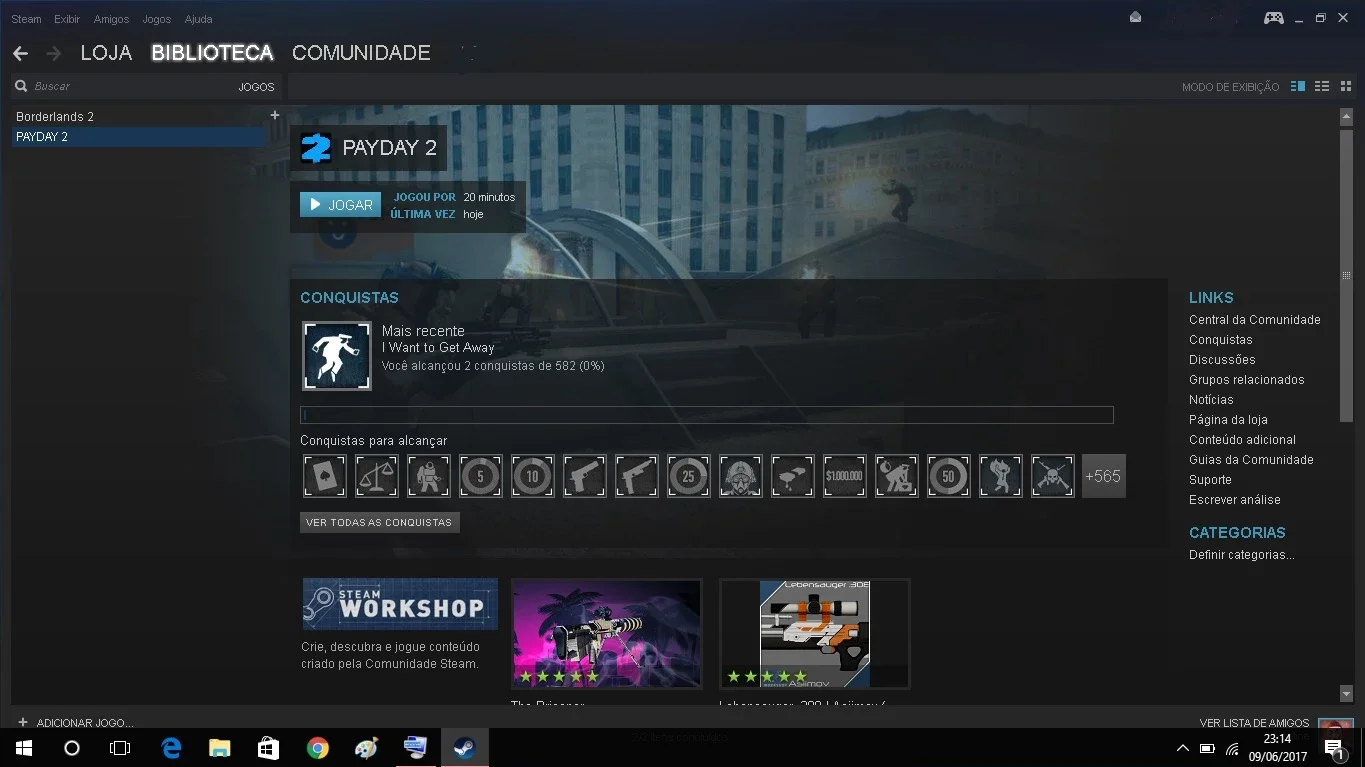Click the PAYDAY 2 blue logo icon
The height and width of the screenshot is (767, 1365).
coord(316,148)
